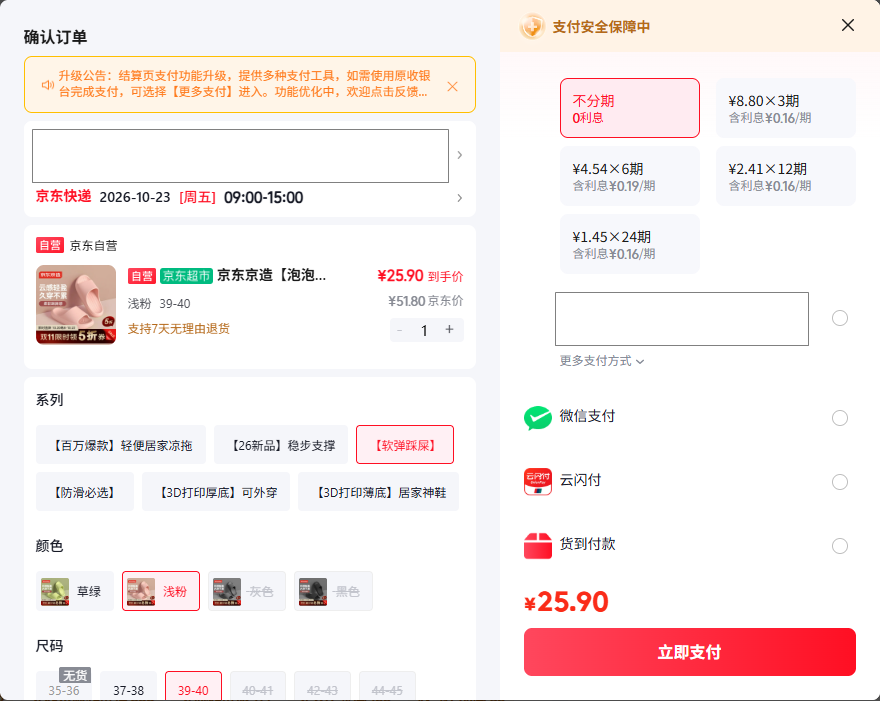Select series 【3D打印薄底】居家神鞋
Image resolution: width=880 pixels, height=701 pixels.
378,492
